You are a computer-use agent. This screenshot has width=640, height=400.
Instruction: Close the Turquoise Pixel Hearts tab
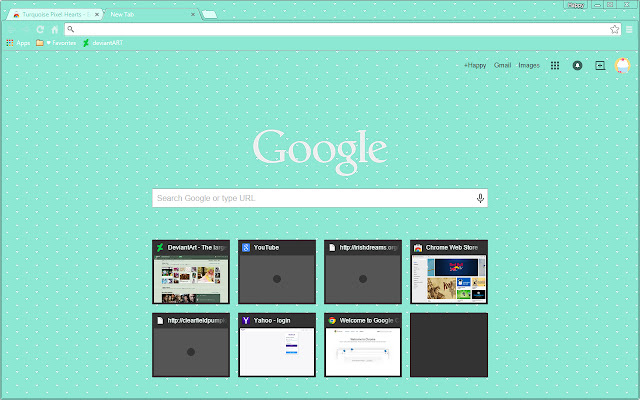[x=97, y=14]
